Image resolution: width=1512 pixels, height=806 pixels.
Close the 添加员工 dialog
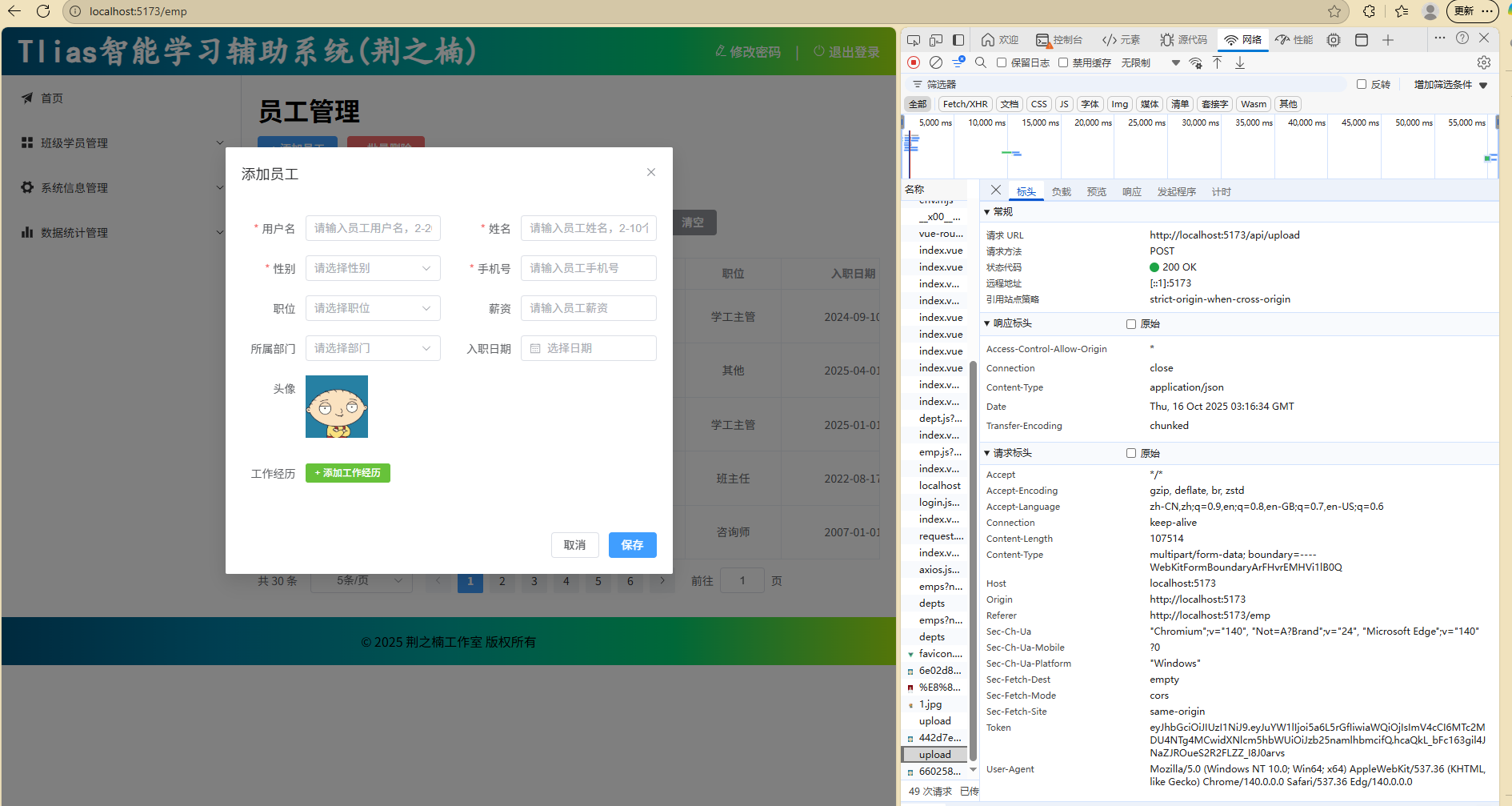650,172
